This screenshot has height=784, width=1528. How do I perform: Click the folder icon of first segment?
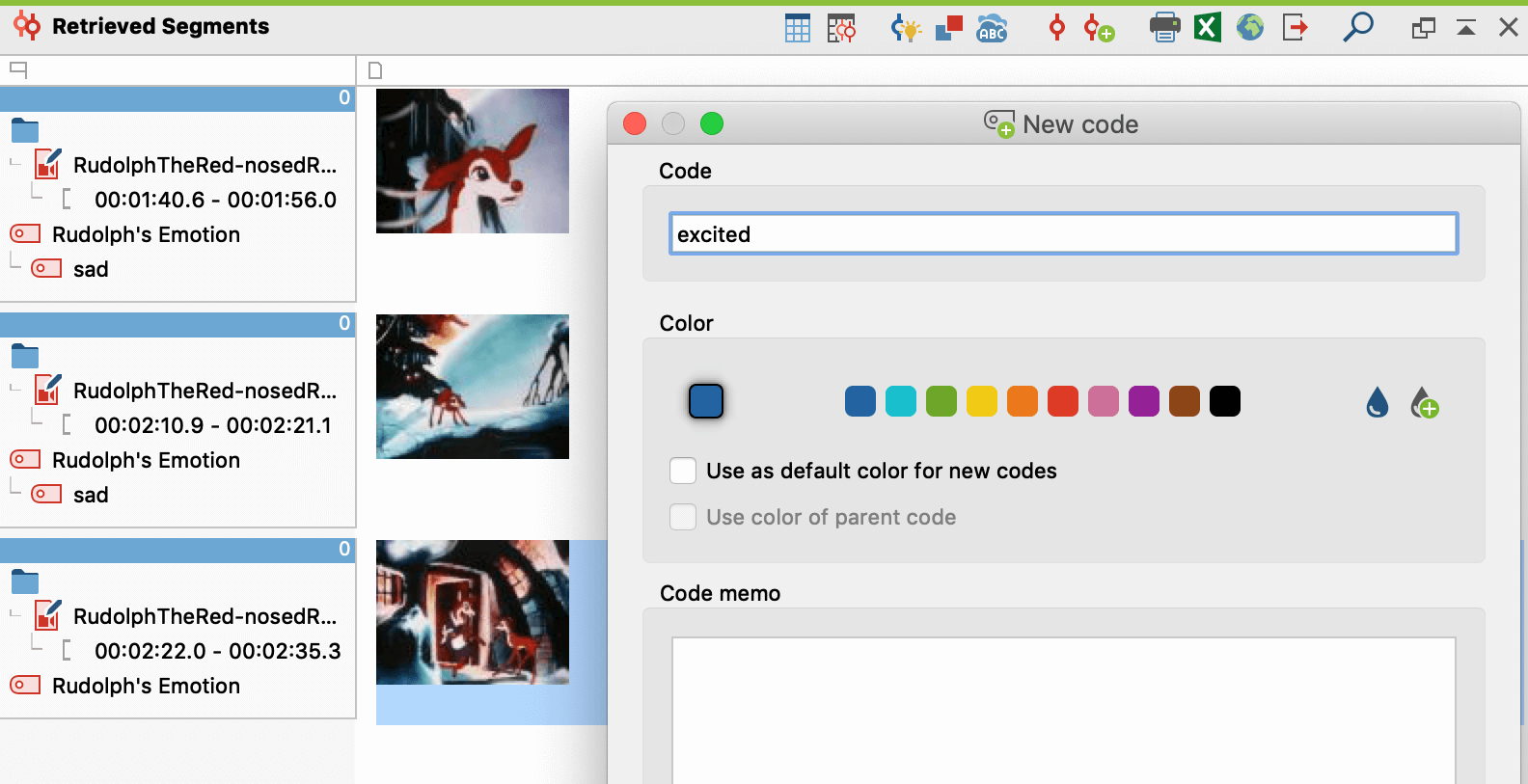pos(25,130)
